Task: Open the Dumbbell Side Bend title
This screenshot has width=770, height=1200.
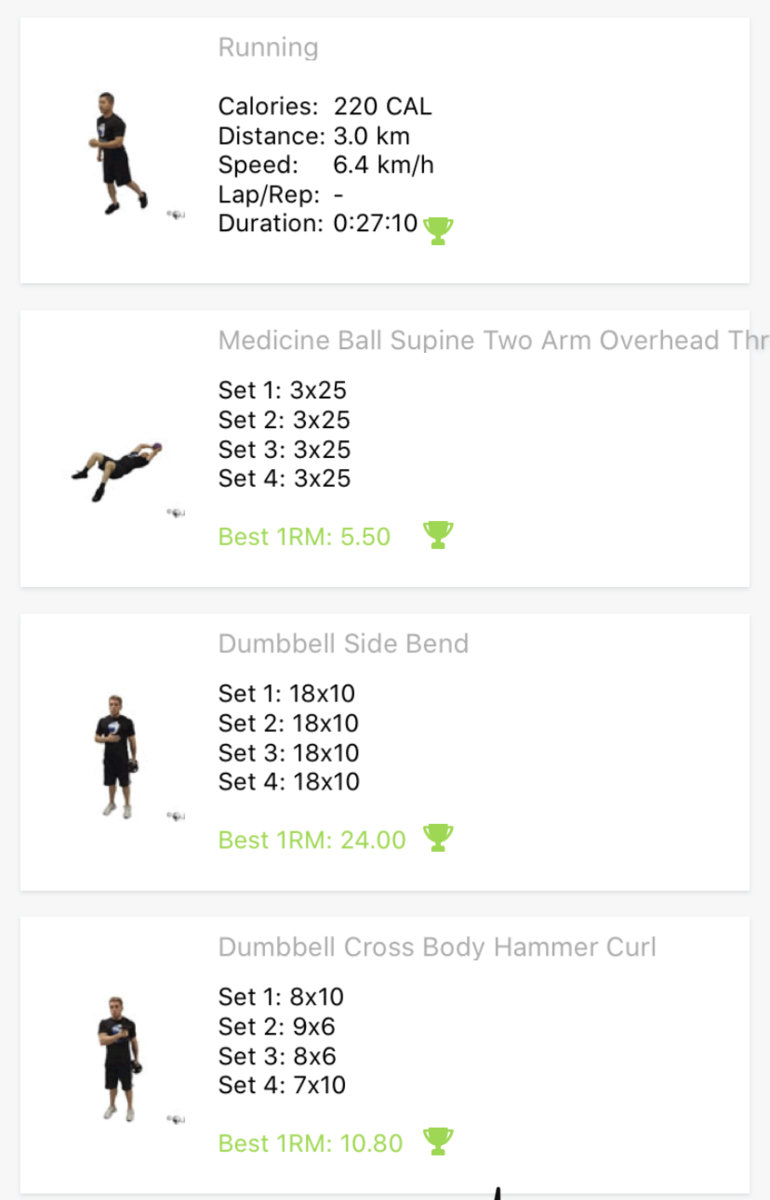Action: coord(343,643)
